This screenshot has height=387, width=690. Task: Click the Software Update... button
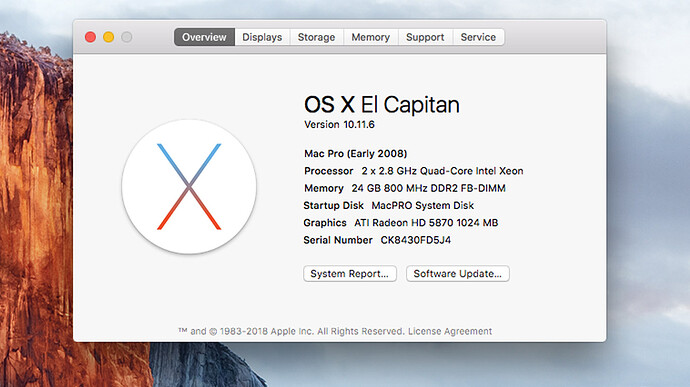(458, 273)
